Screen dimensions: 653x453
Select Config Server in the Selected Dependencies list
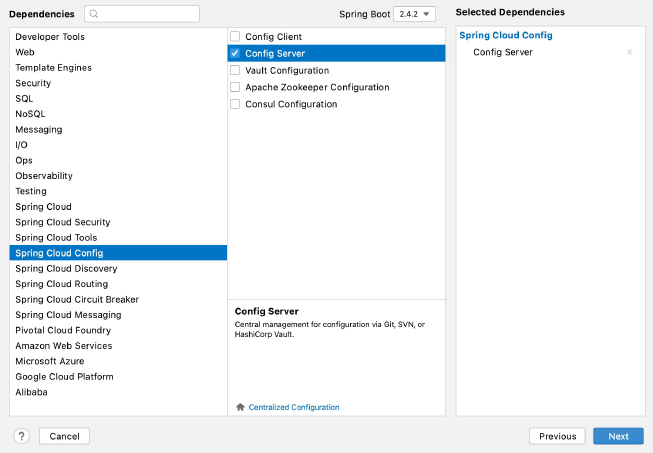coord(503,52)
